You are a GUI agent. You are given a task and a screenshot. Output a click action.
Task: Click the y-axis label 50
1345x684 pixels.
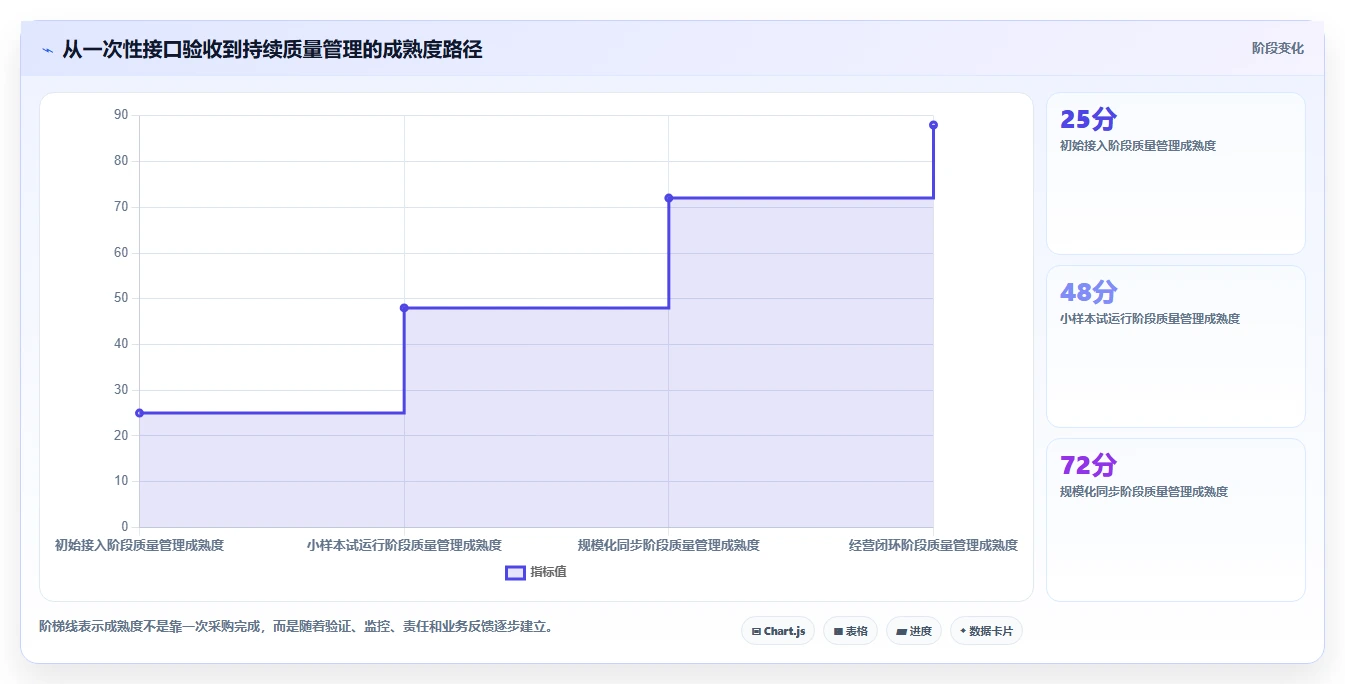click(121, 298)
